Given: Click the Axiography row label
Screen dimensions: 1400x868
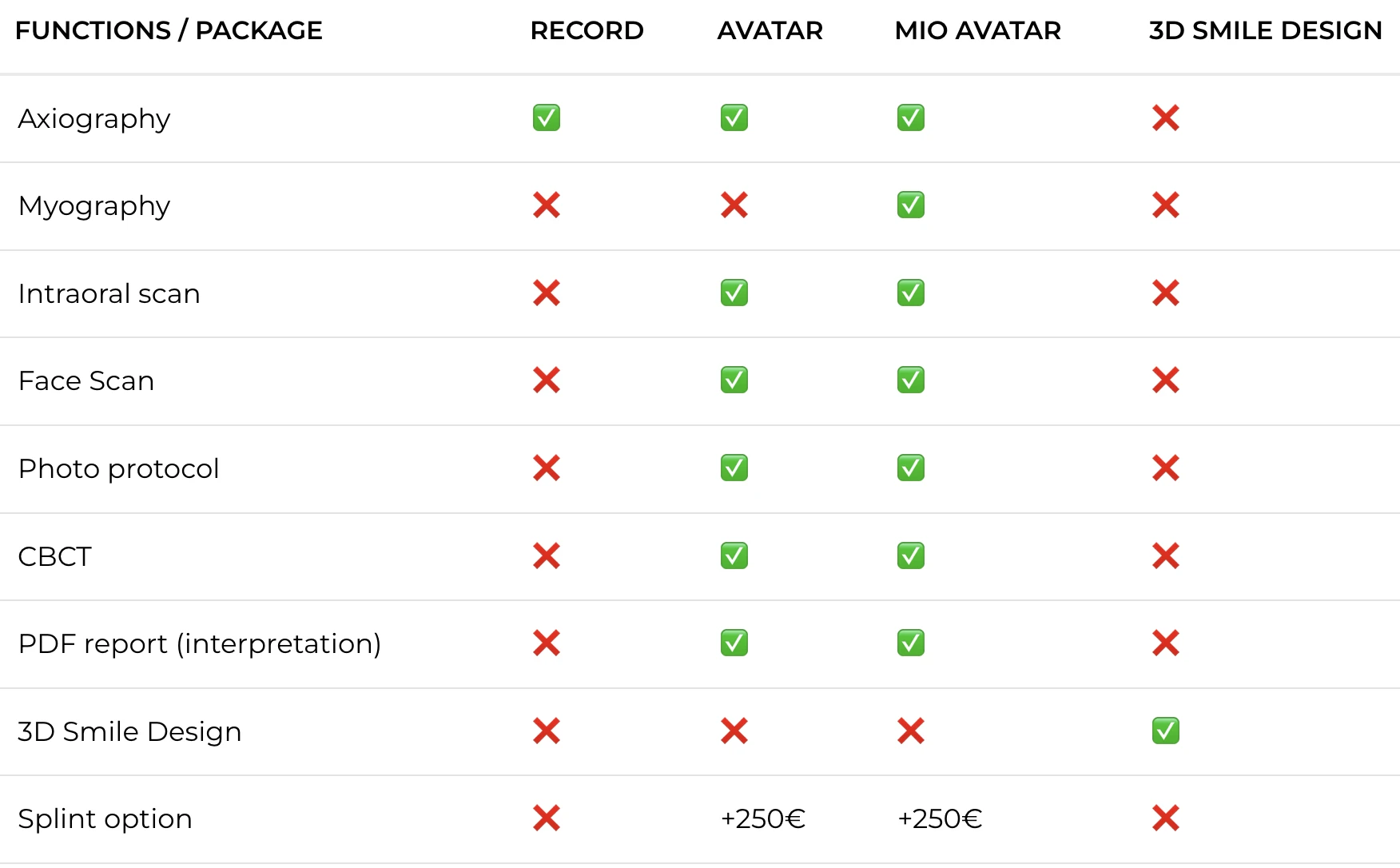Looking at the screenshot, I should 94,118.
